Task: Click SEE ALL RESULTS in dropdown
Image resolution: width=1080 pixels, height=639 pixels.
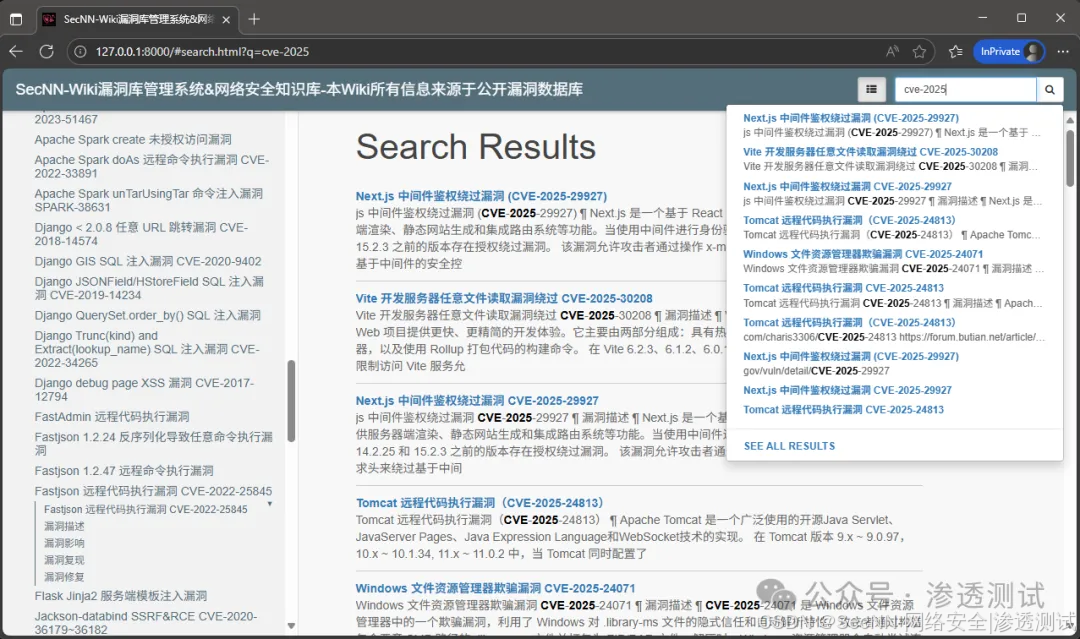Action: 789,446
